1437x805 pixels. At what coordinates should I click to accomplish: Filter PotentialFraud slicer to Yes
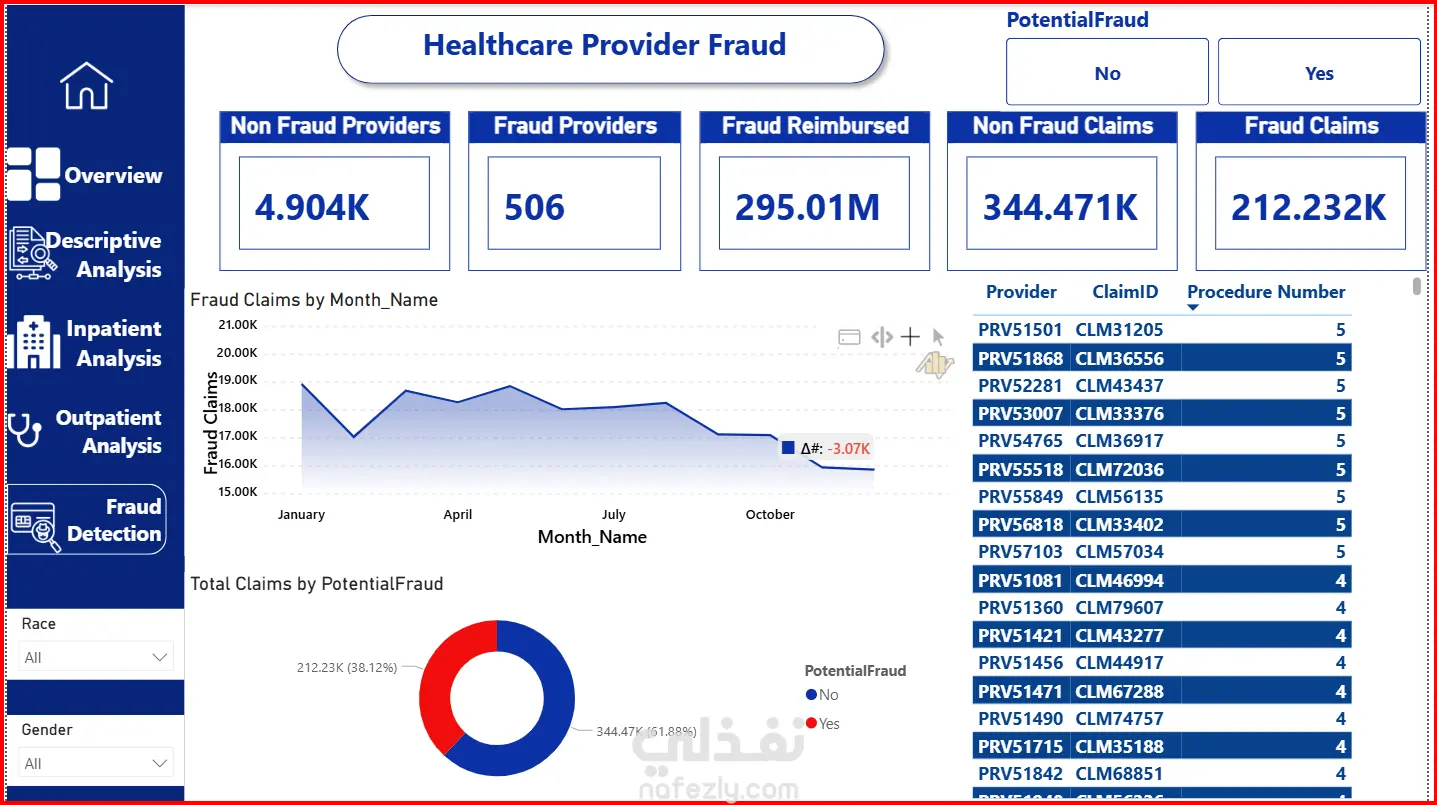tap(1319, 72)
